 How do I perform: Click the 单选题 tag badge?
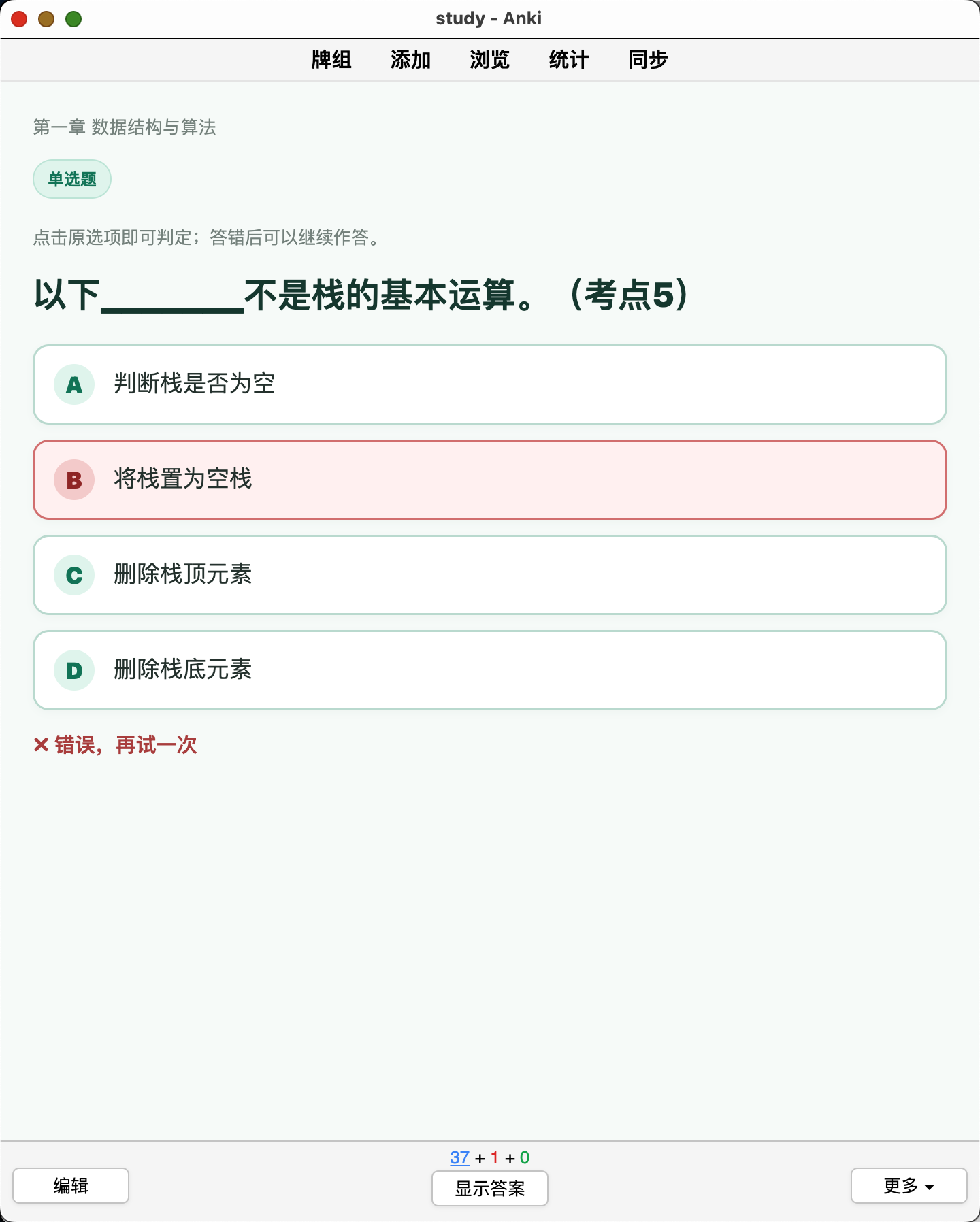coord(72,179)
